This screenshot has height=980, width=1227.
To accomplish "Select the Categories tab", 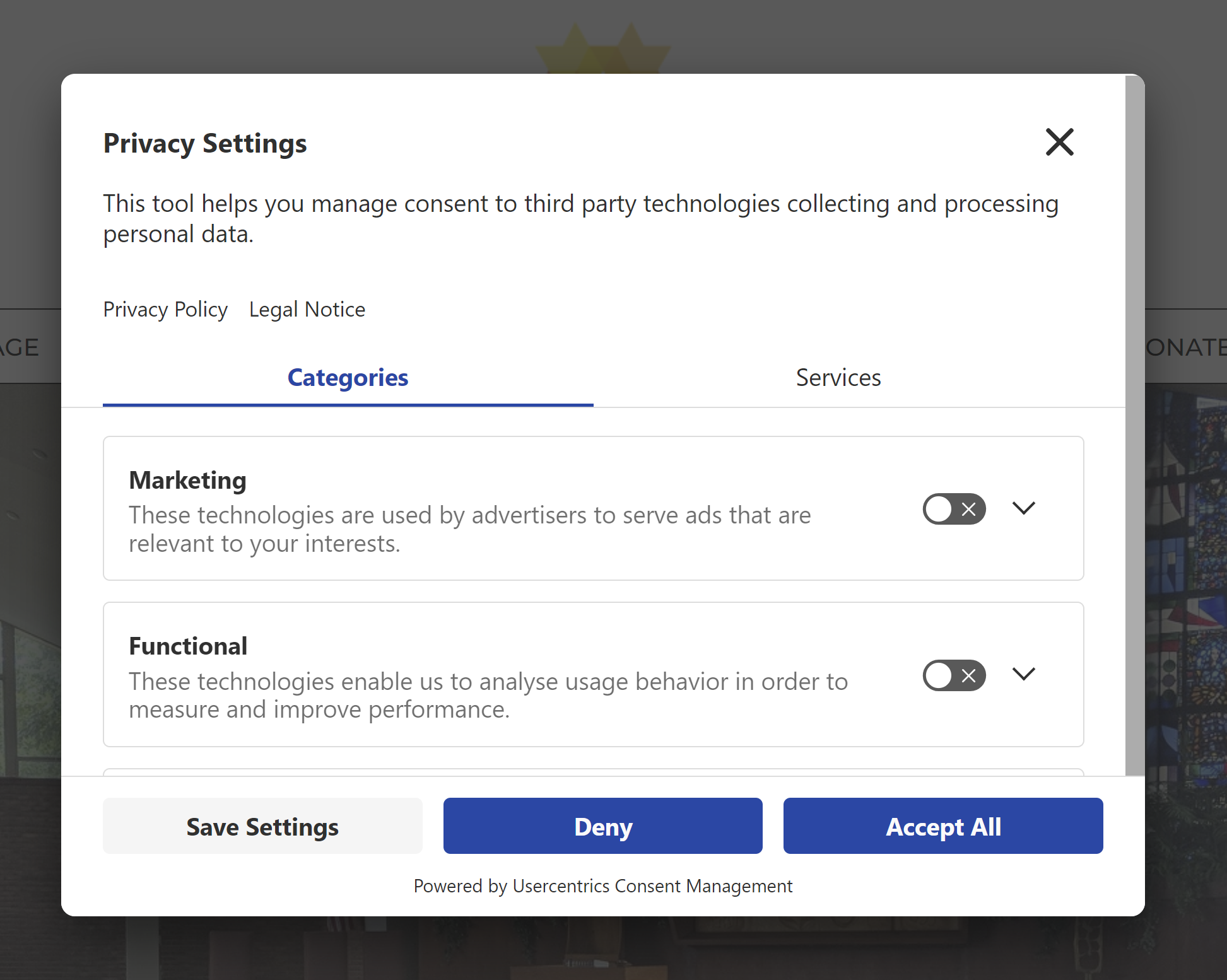I will [x=348, y=377].
